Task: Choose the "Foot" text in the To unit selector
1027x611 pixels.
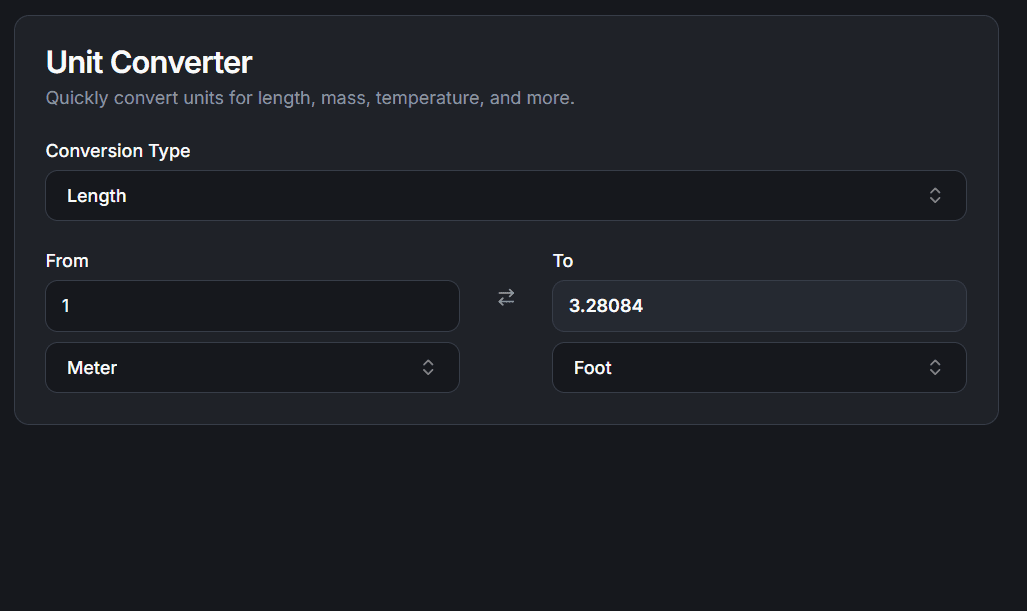Action: 593,368
